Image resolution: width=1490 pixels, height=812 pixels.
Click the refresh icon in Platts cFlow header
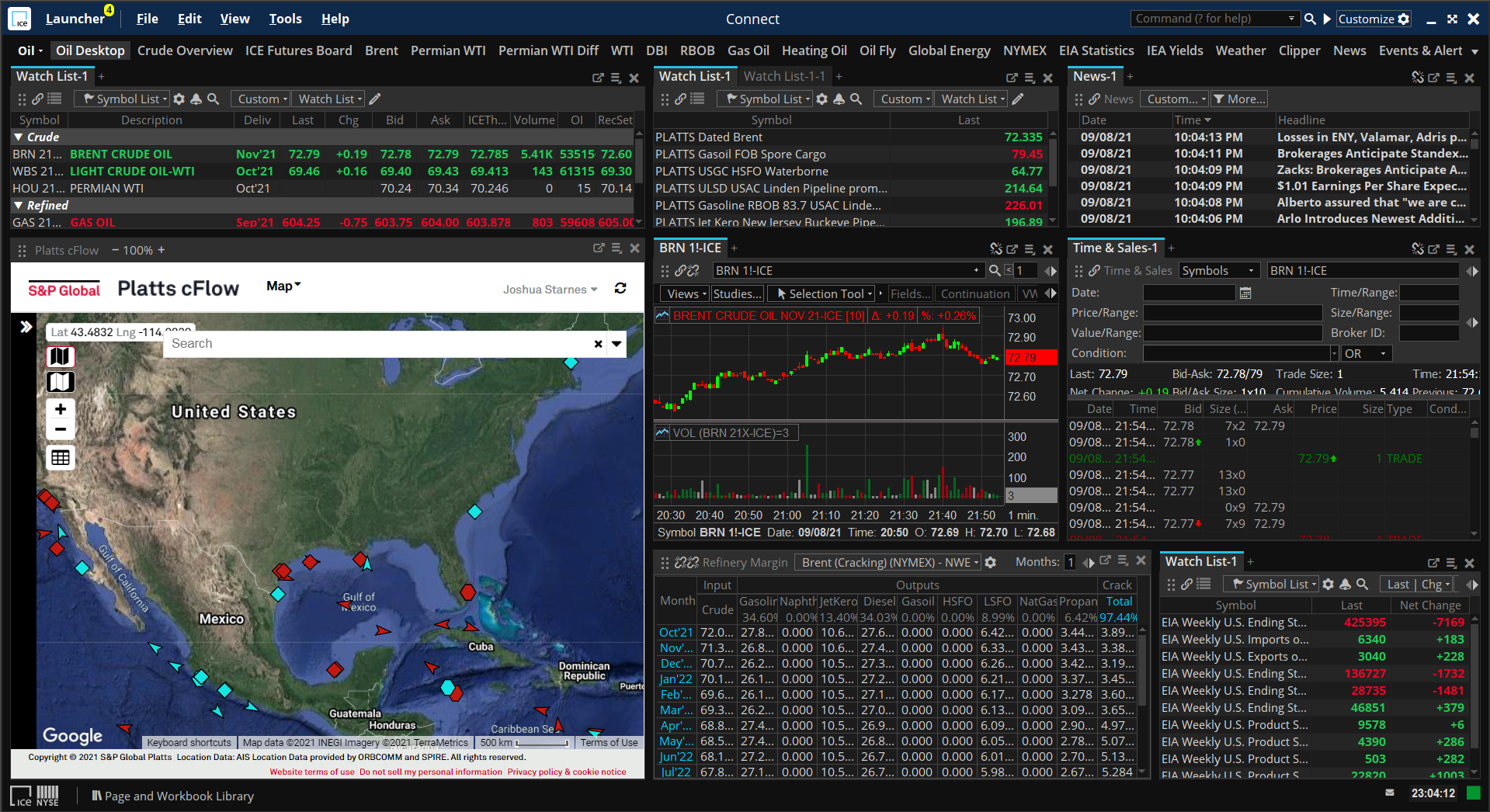620,288
